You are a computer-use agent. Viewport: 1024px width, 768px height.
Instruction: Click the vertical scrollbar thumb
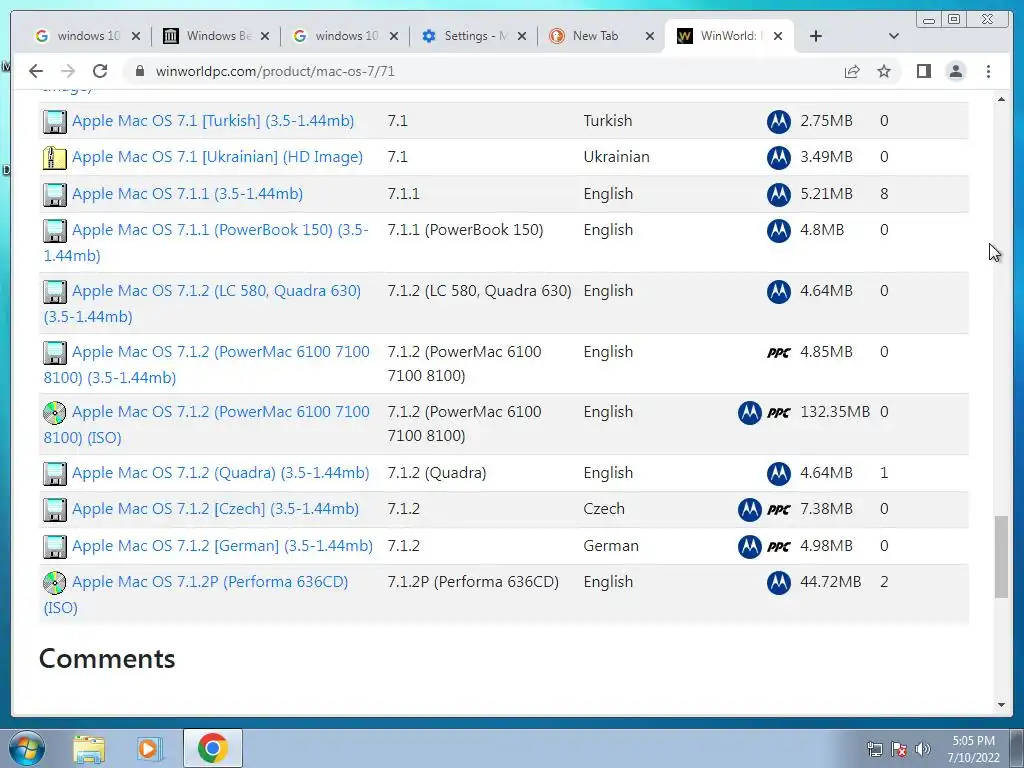tap(1001, 556)
